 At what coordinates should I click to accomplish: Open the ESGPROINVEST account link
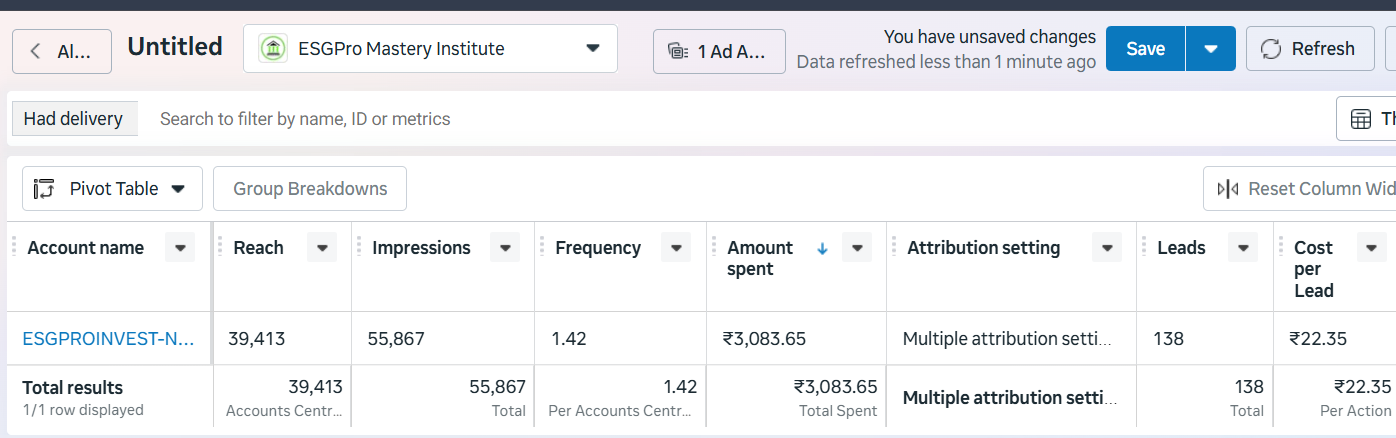pos(108,339)
